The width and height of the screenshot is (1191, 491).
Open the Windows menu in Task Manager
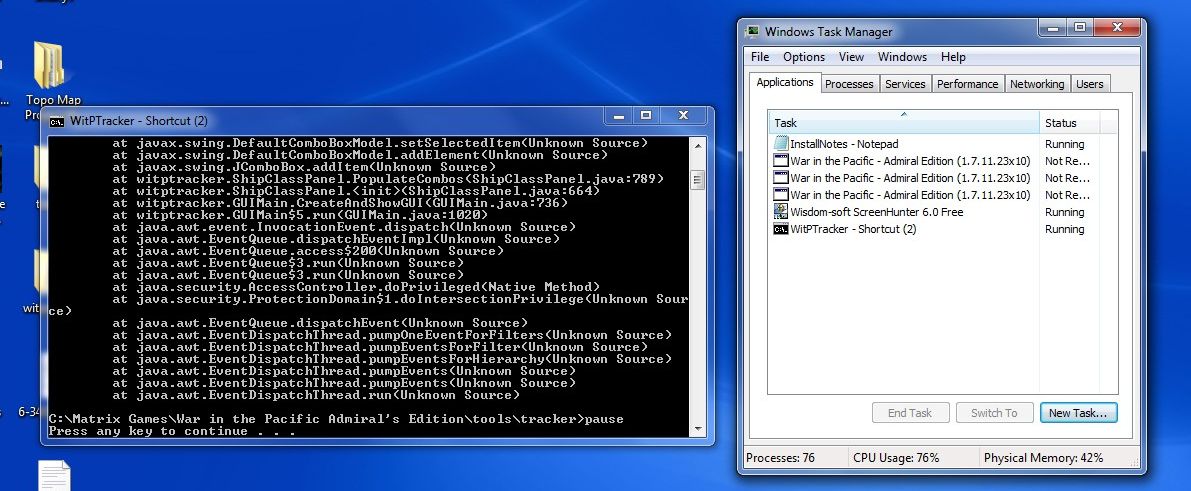pos(902,57)
